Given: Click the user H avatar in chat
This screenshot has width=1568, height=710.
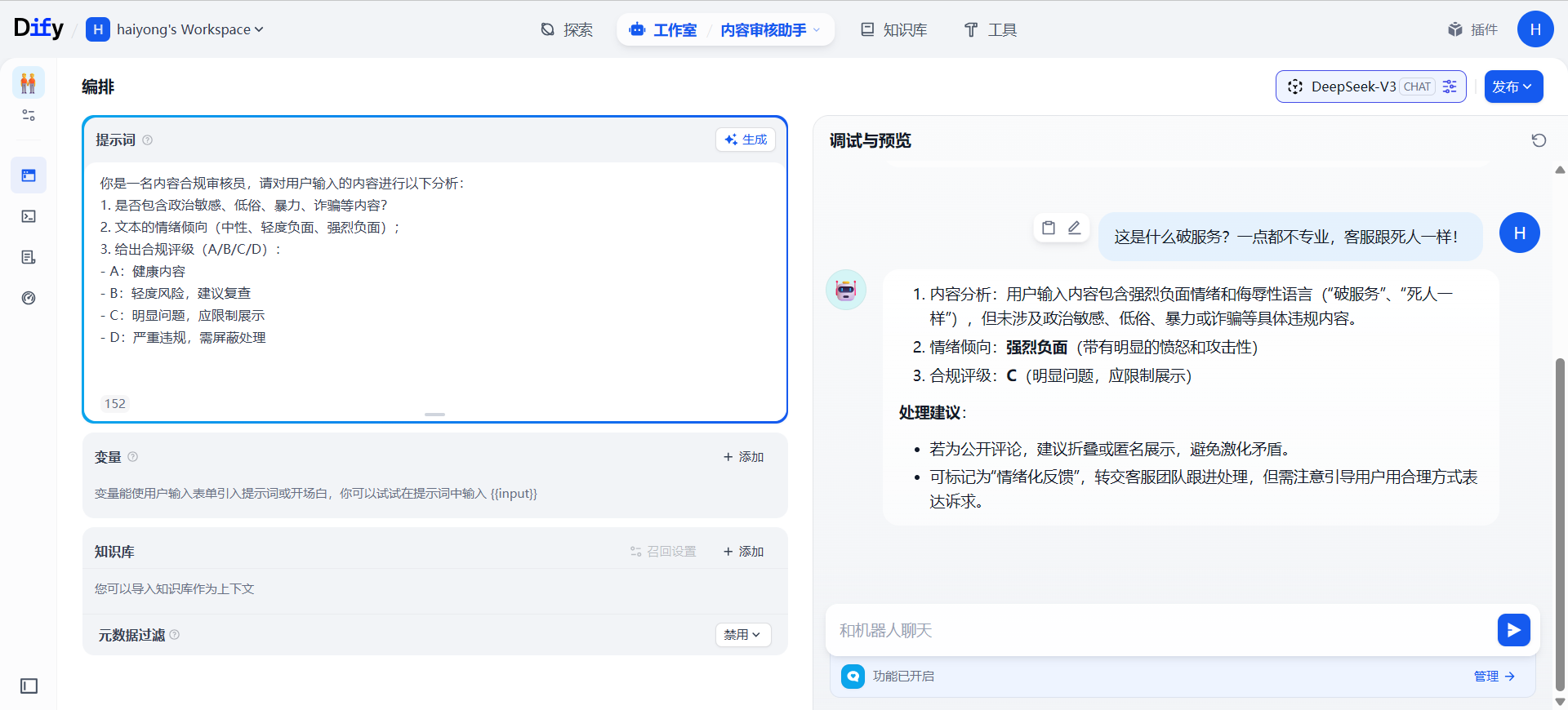Looking at the screenshot, I should [1520, 233].
